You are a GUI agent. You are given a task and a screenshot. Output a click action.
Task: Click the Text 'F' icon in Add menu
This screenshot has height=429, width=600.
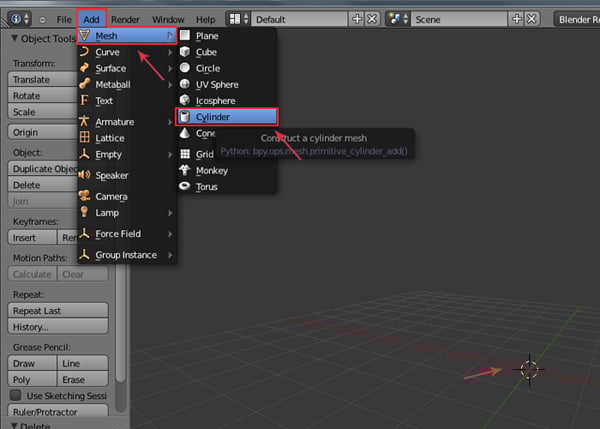point(84,100)
